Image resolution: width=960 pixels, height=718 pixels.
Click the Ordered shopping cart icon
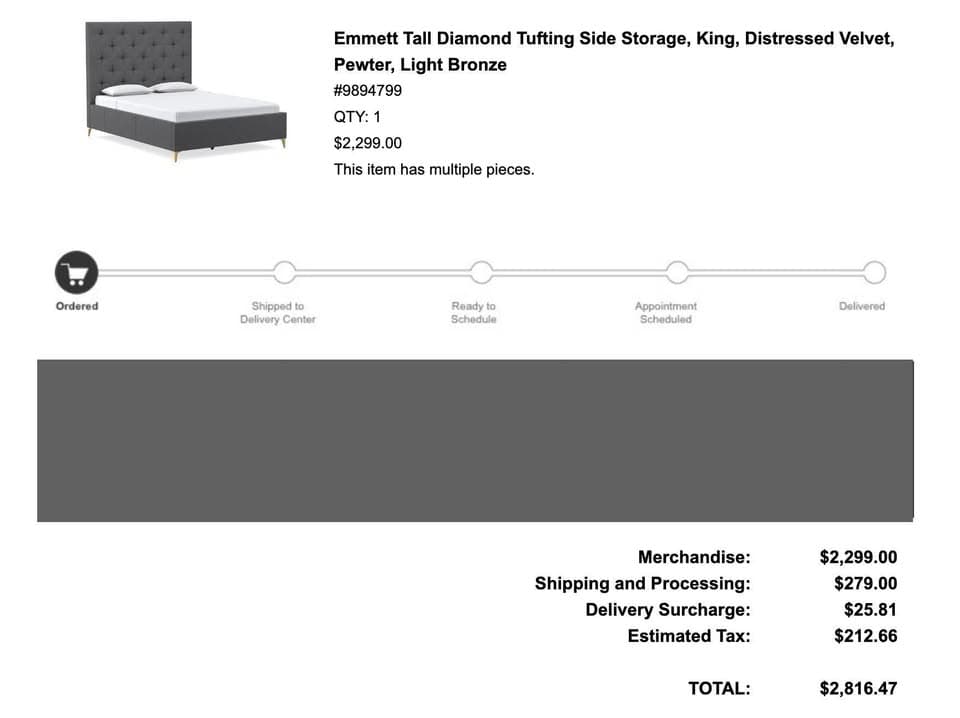click(x=77, y=272)
